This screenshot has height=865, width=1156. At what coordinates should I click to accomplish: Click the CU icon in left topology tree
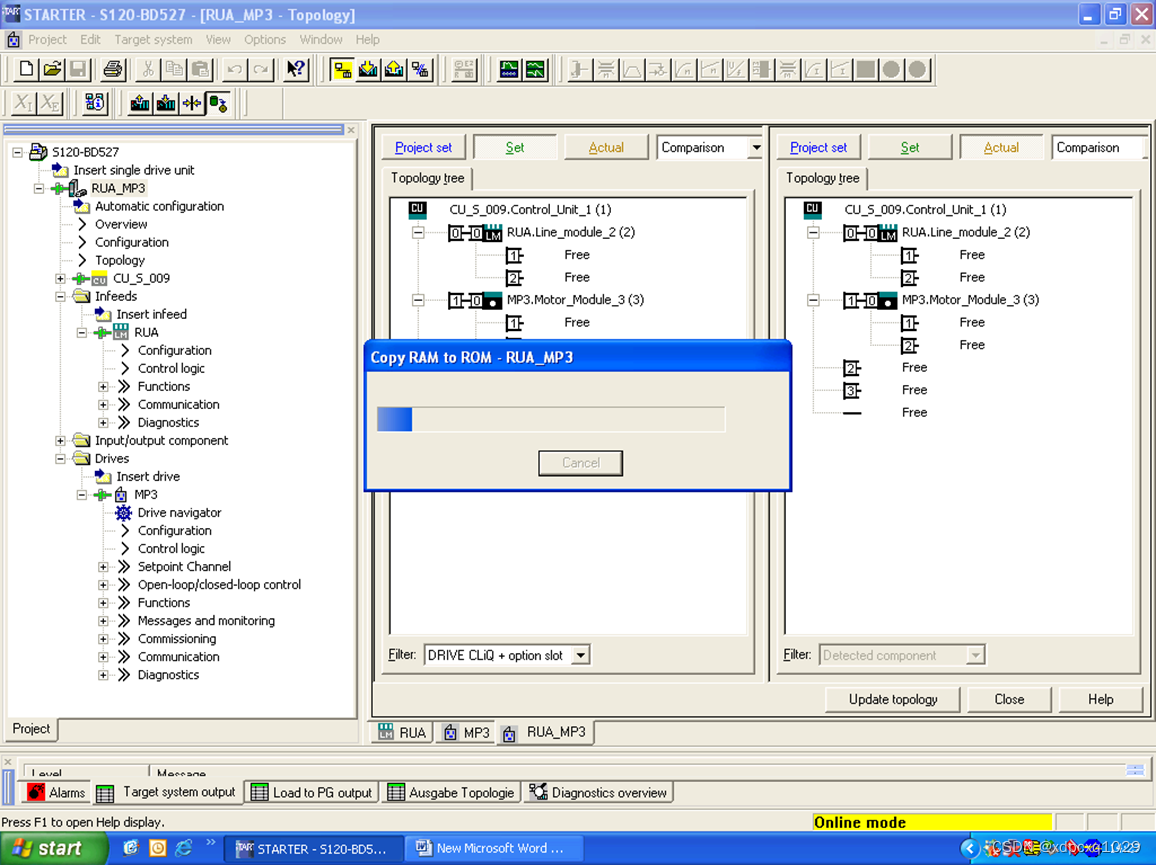click(x=417, y=209)
